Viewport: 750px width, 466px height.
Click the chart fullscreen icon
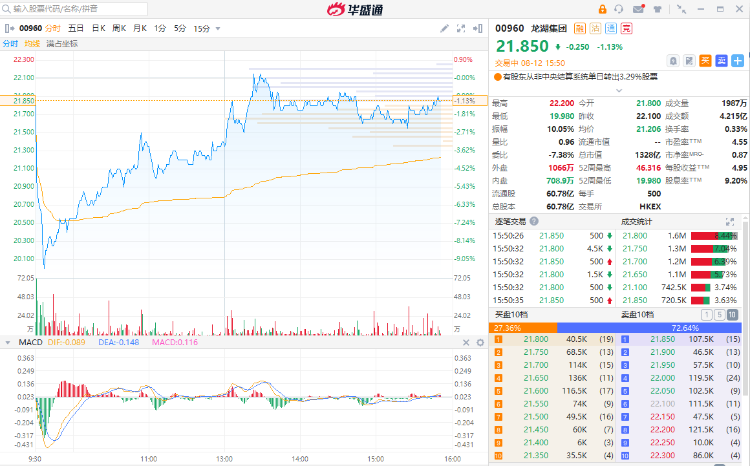tap(461, 28)
